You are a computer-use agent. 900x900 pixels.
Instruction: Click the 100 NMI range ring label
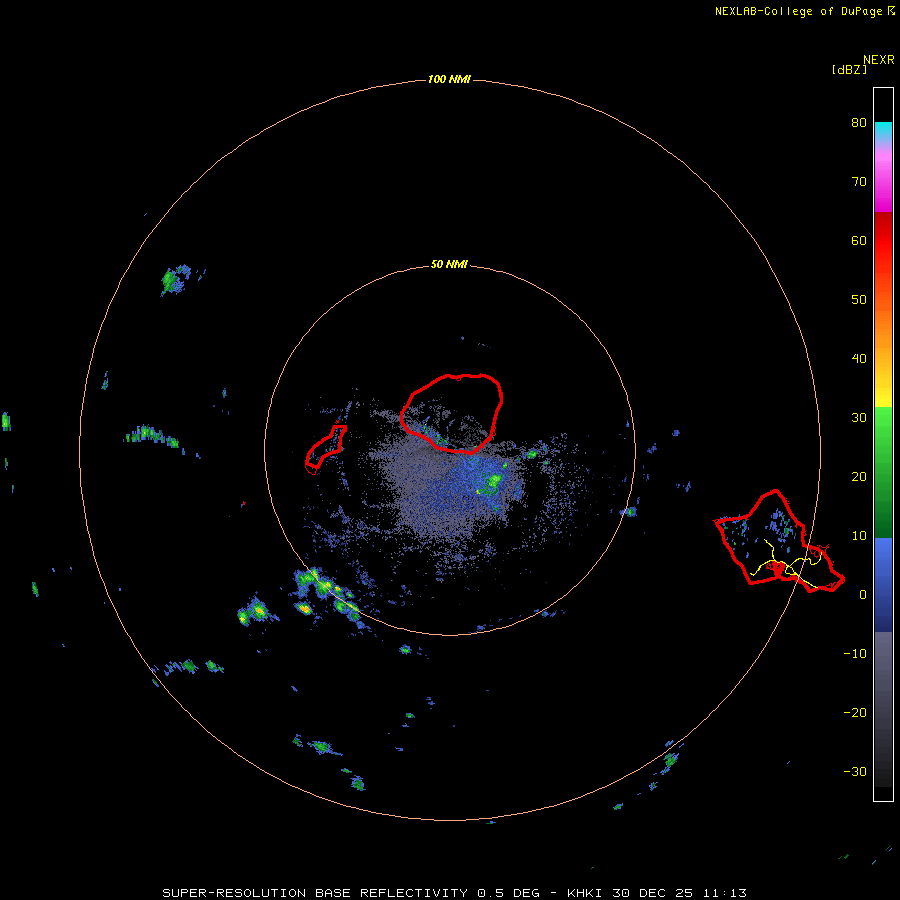pyautogui.click(x=449, y=79)
